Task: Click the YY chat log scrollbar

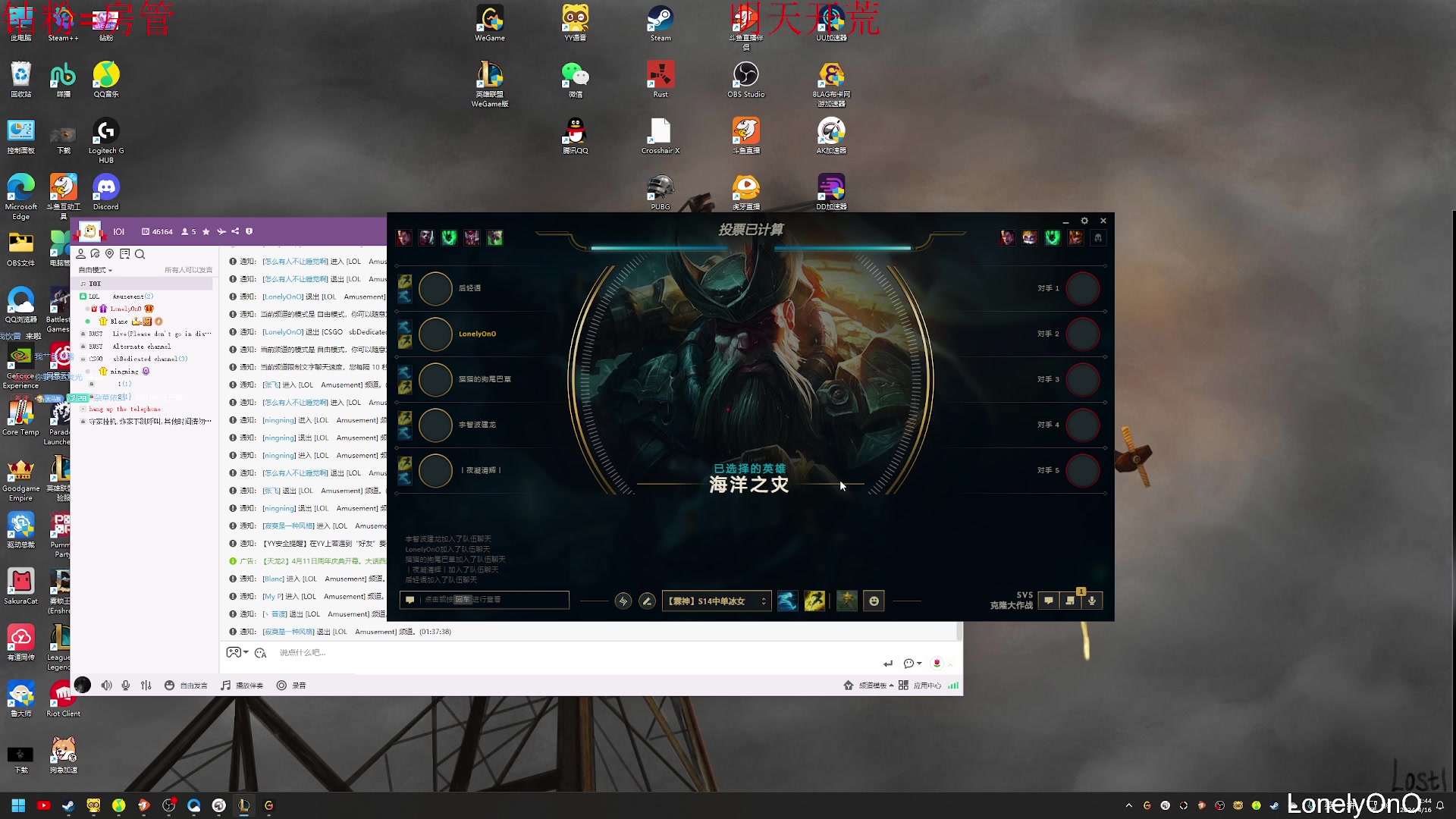Action: (x=959, y=631)
